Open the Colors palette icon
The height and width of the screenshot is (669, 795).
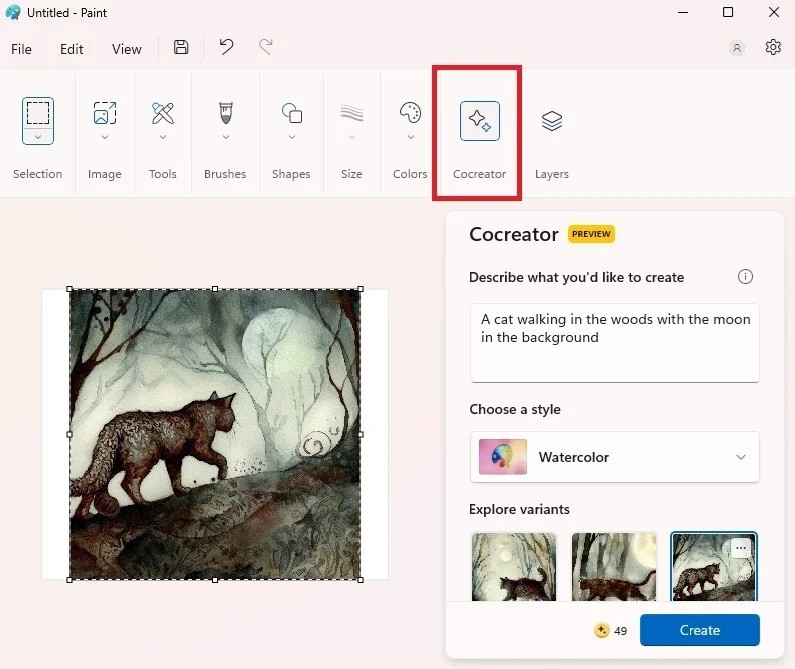click(x=410, y=113)
